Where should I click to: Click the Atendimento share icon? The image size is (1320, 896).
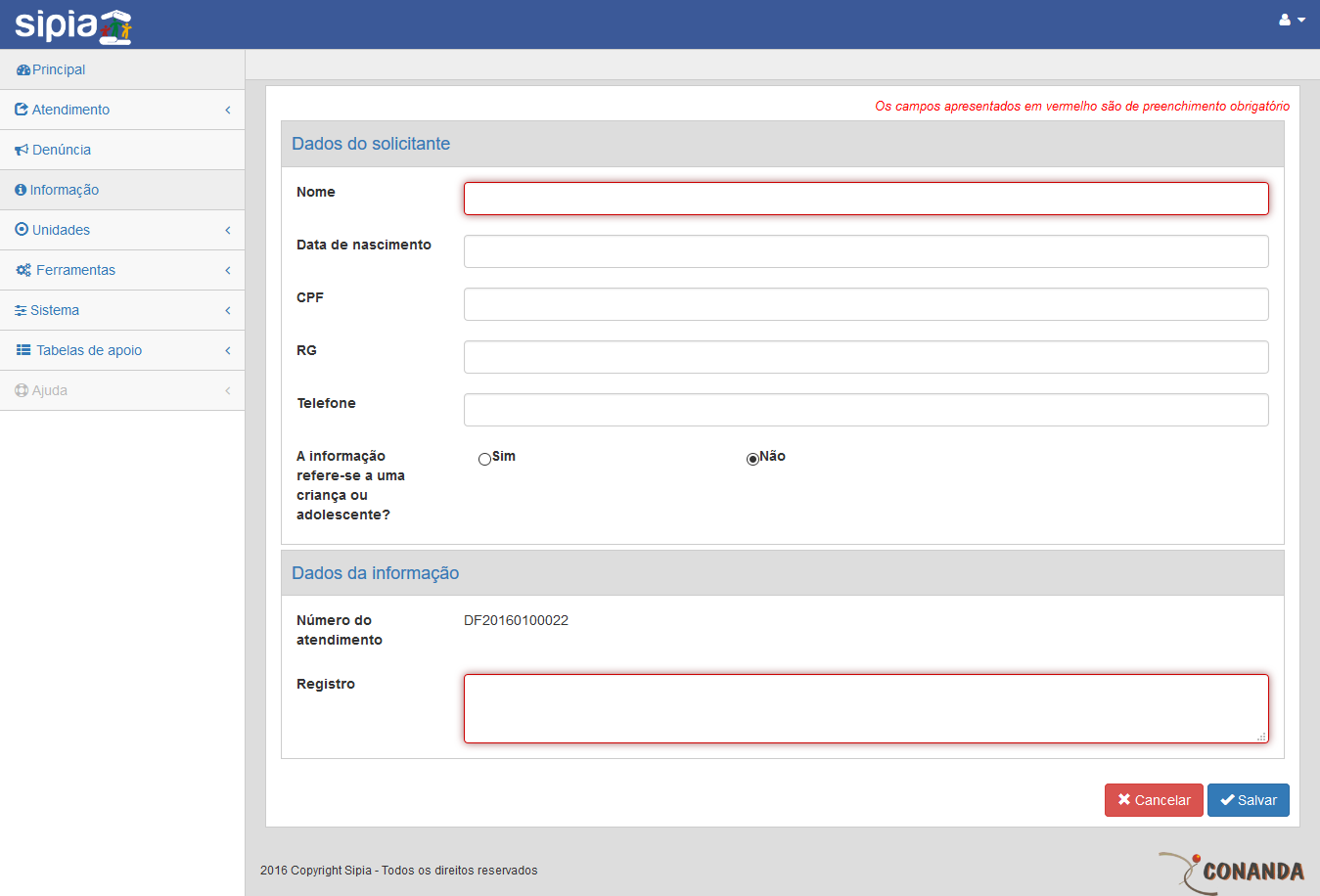(x=22, y=110)
